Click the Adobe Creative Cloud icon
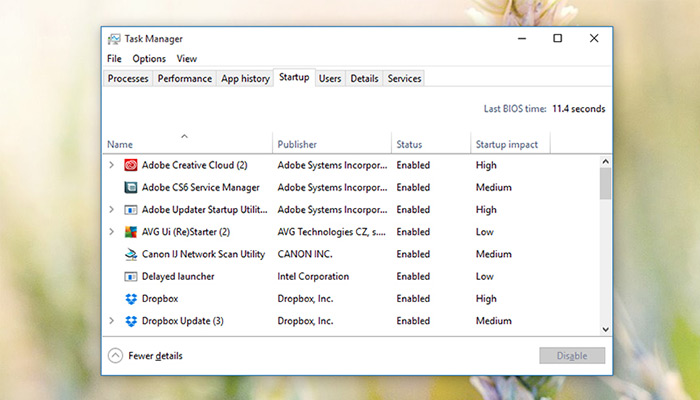Viewport: 700px width, 400px height. [x=131, y=165]
